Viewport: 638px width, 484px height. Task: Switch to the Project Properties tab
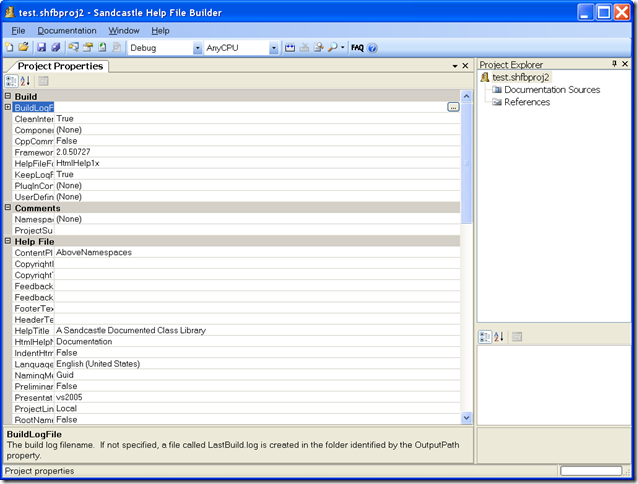(60, 66)
